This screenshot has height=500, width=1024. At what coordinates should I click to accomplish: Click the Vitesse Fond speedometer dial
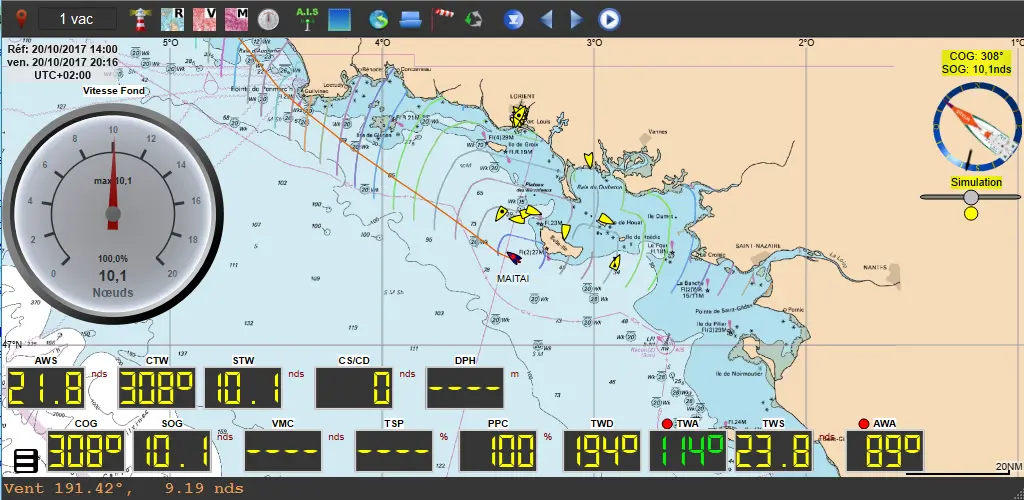[113, 214]
